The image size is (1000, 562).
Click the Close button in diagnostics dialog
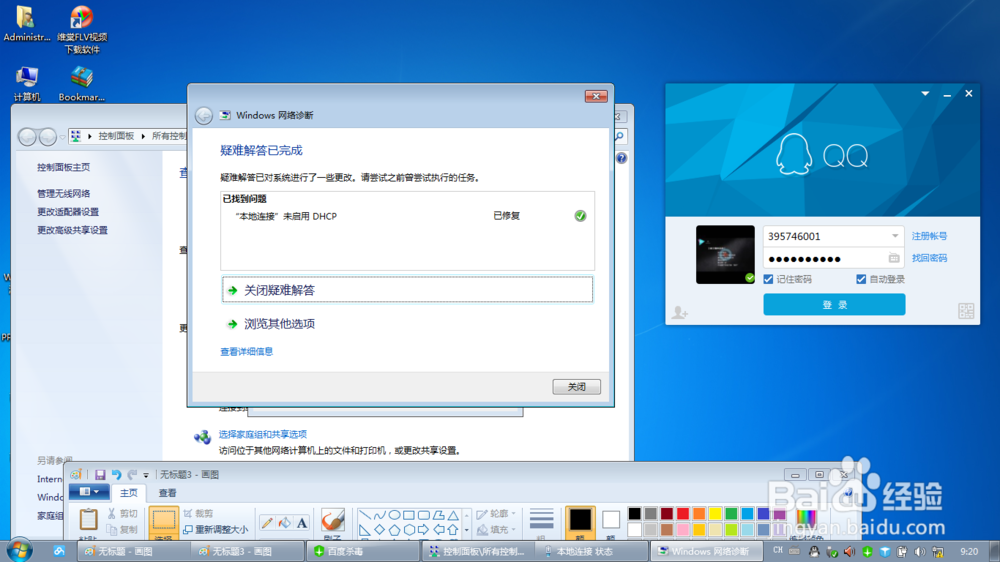click(x=576, y=387)
